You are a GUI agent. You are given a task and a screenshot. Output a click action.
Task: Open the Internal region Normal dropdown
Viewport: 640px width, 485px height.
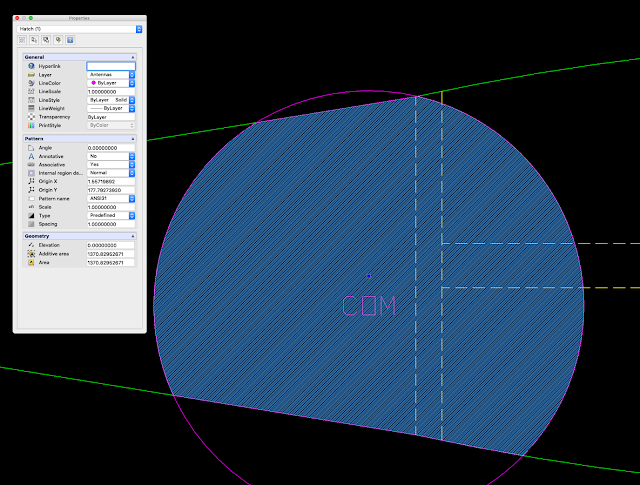111,173
